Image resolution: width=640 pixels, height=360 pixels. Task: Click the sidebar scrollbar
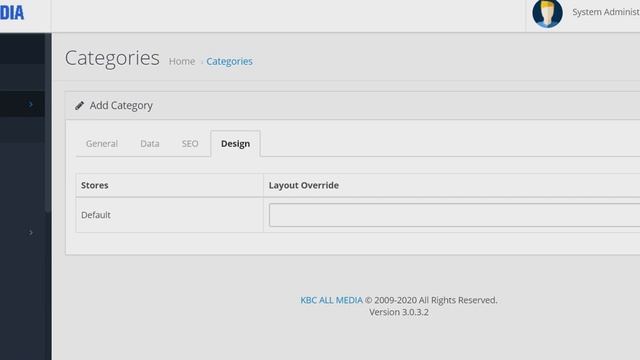tap(48, 122)
